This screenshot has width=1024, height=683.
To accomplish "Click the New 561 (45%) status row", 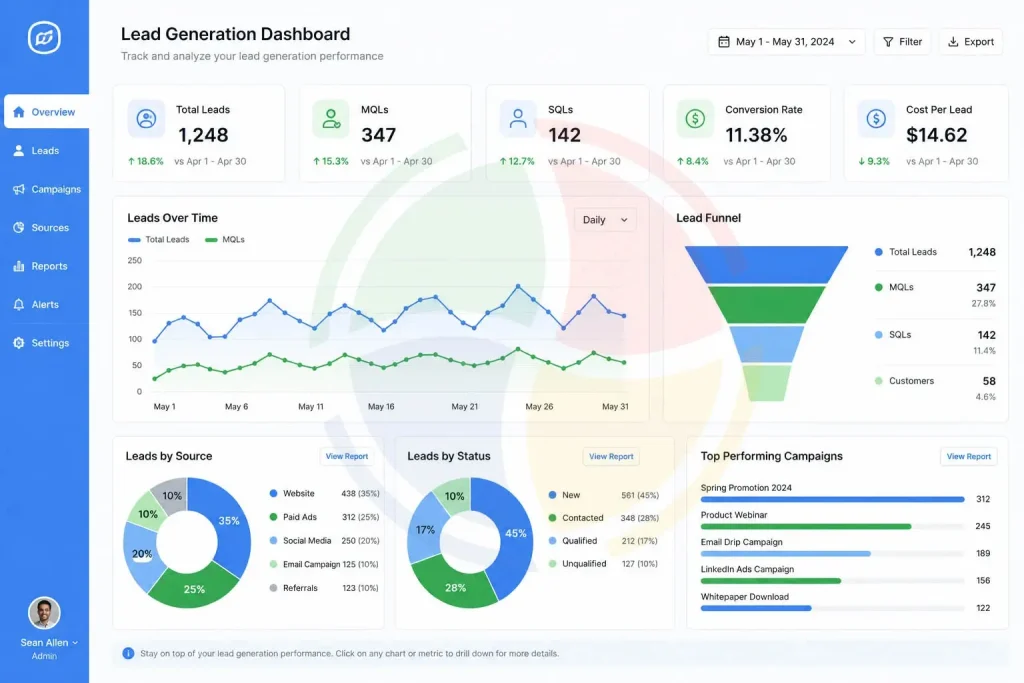I will pyautogui.click(x=604, y=495).
